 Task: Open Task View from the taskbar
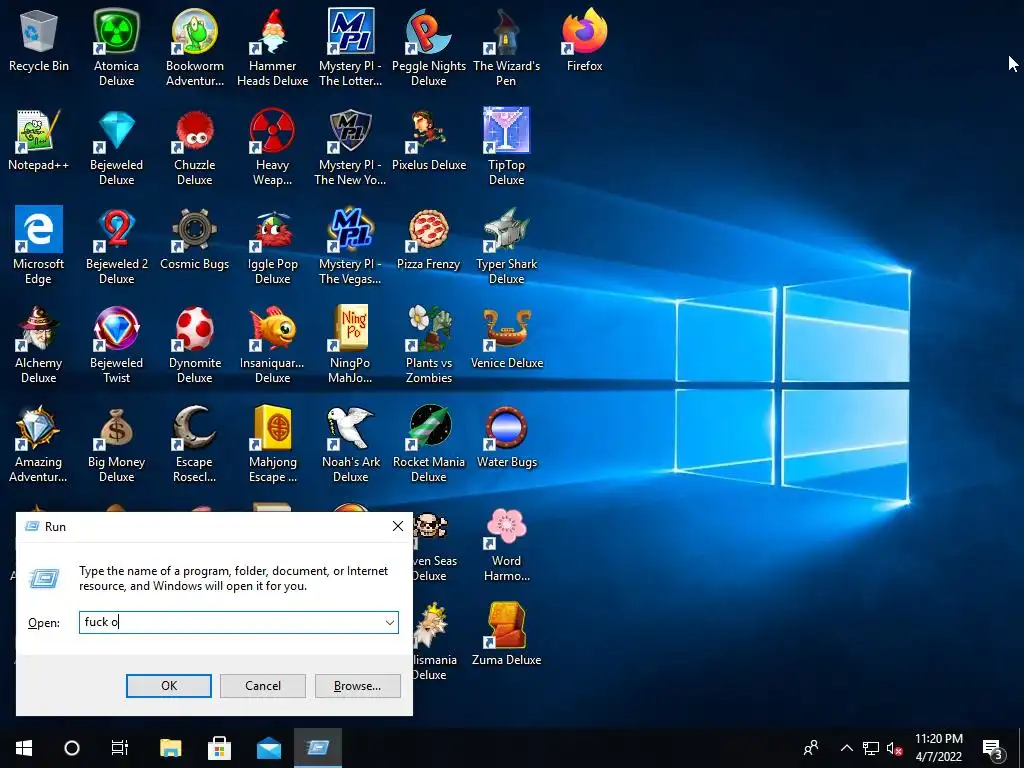120,748
